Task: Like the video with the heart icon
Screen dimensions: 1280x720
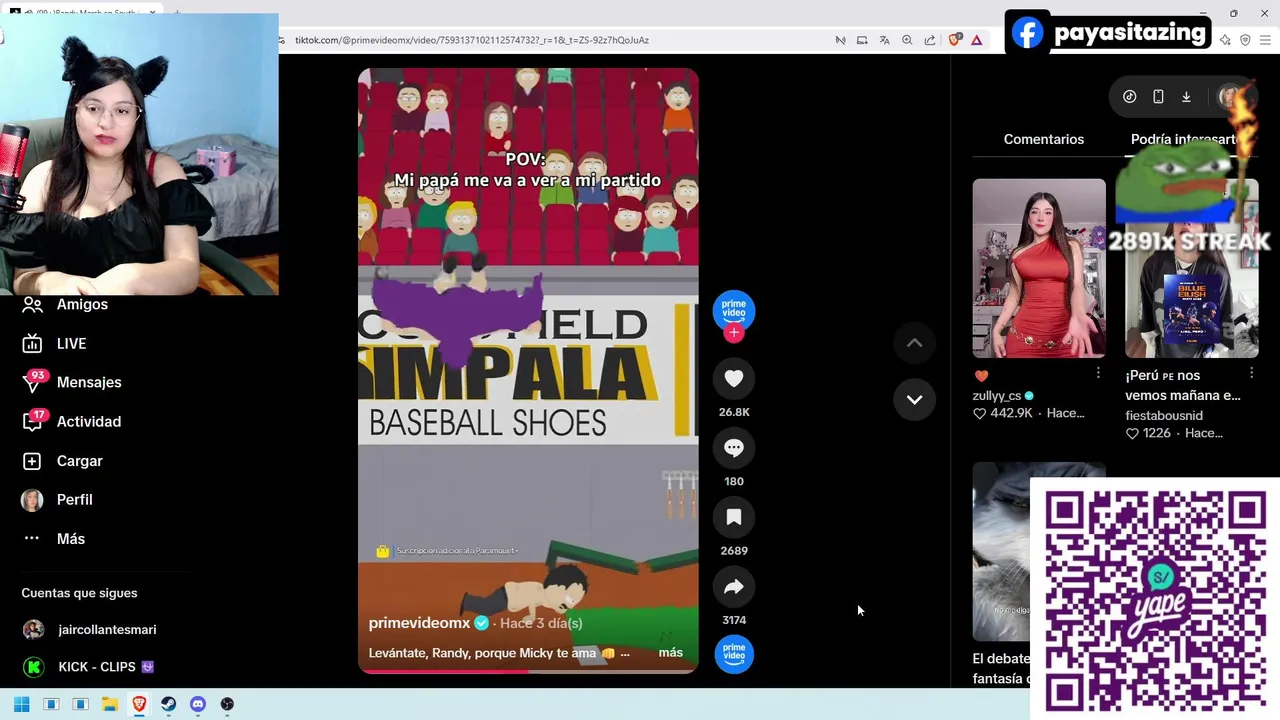Action: [734, 378]
